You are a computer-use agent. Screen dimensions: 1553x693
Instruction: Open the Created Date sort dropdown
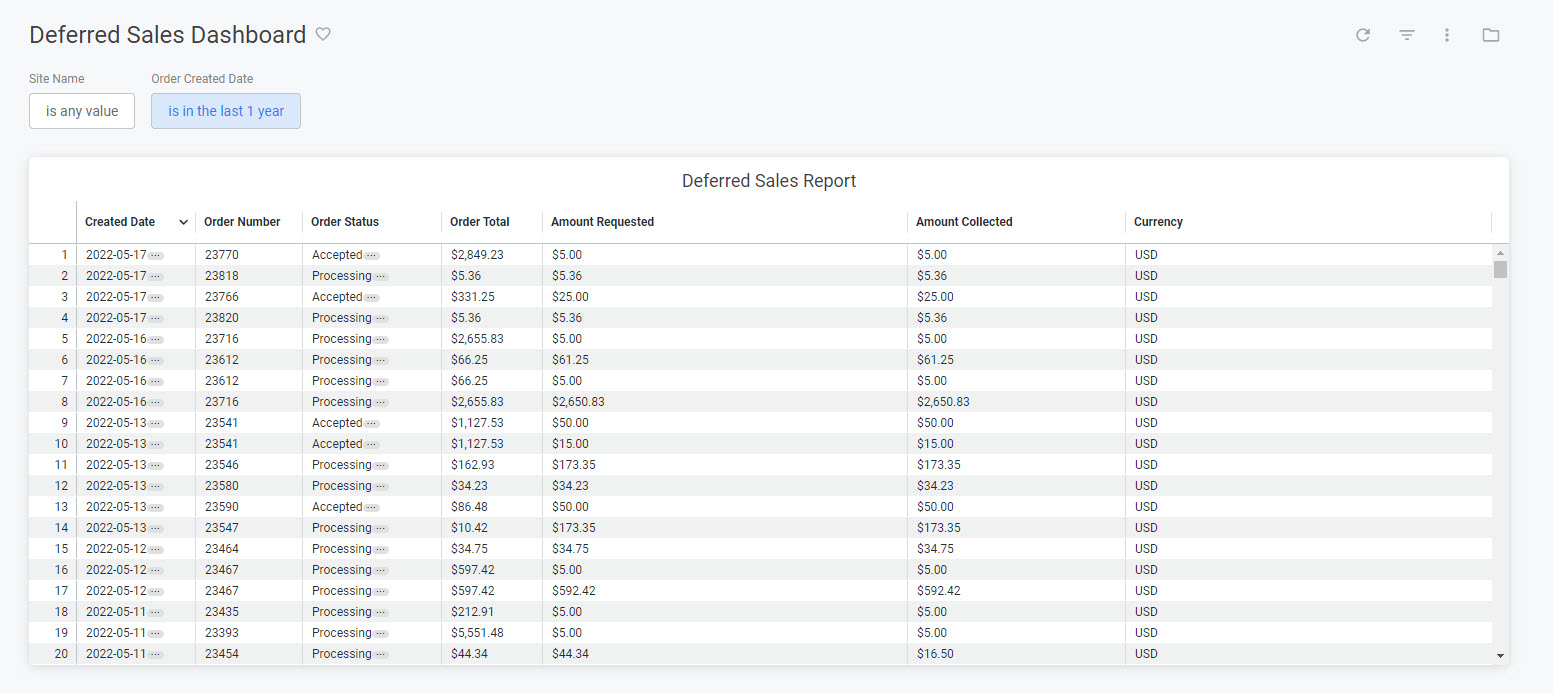pos(183,221)
